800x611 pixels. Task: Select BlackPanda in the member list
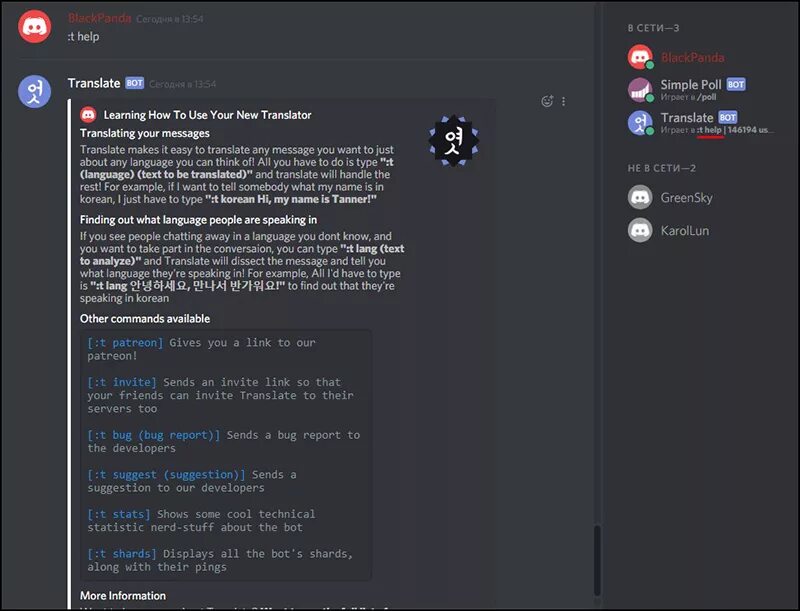pos(692,57)
